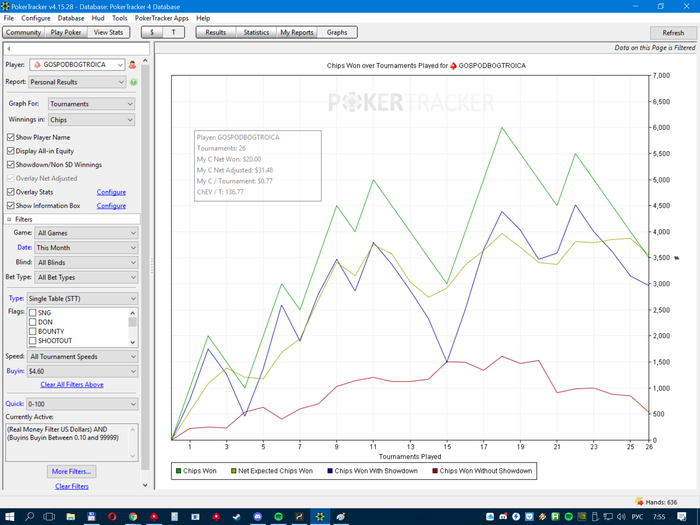The width and height of the screenshot is (700, 525).
Task: Open the Graph For Tournaments dropdown
Action: pyautogui.click(x=91, y=104)
